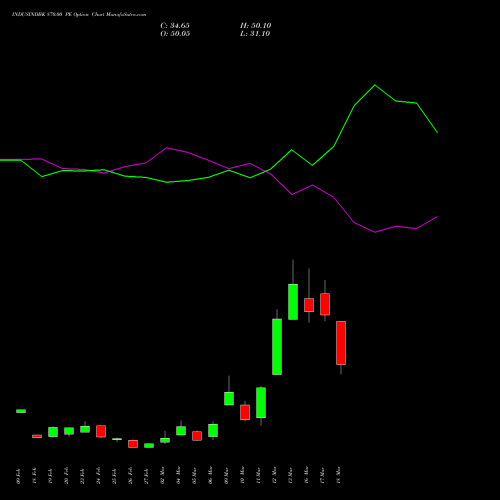The image size is (500, 500).
Task: Select the 17 Mar date label
Action: (x=323, y=475)
